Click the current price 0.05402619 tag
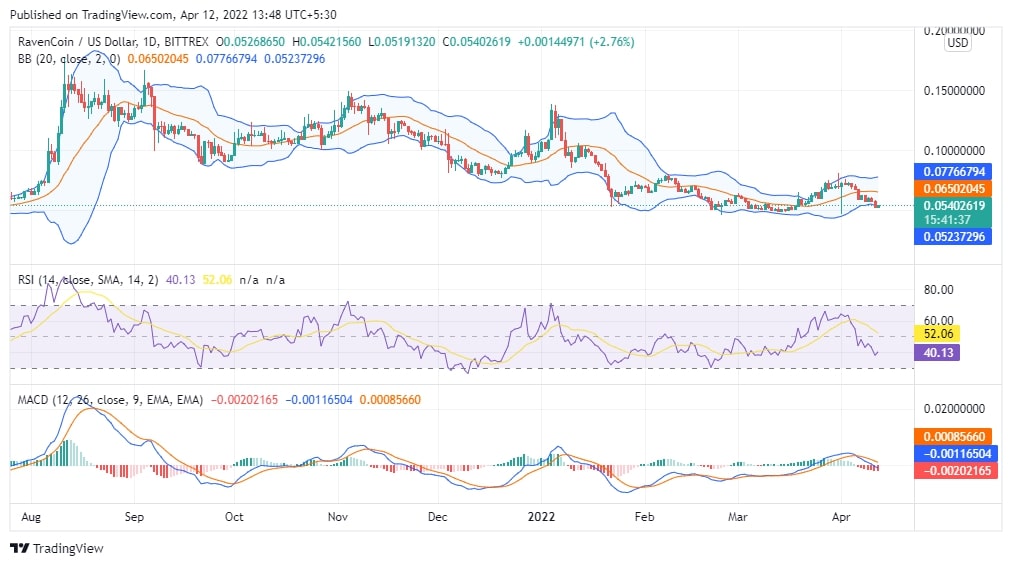 coord(953,206)
